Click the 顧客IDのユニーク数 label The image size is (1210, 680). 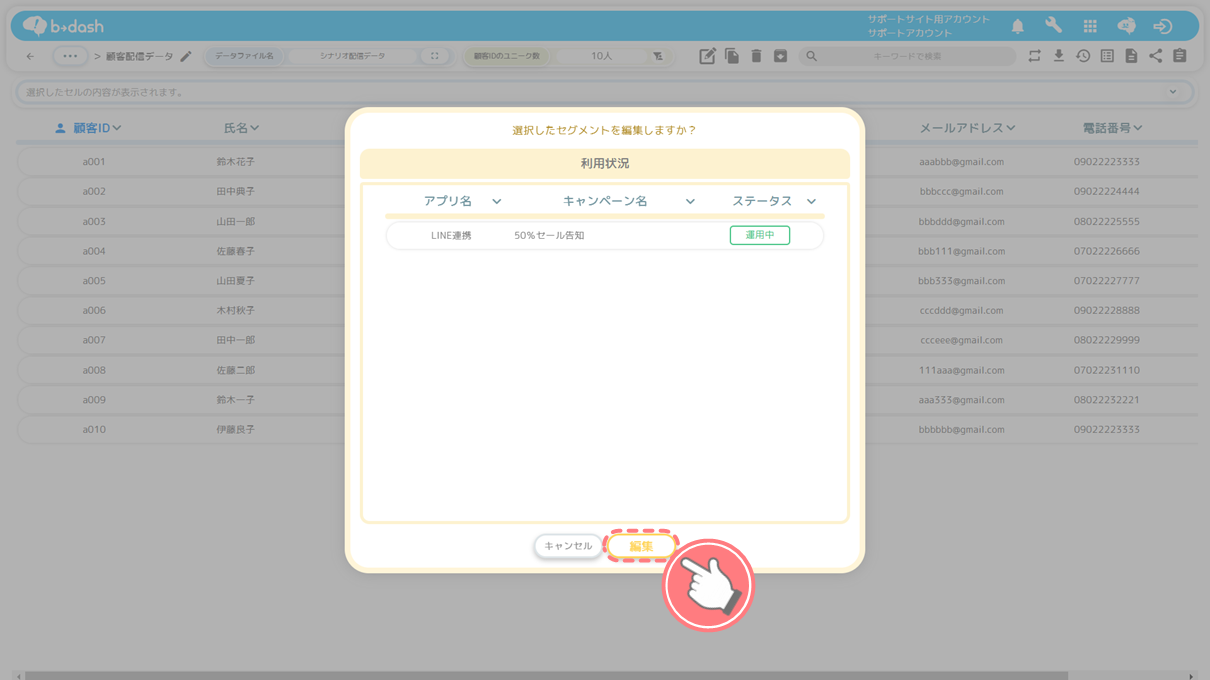click(507, 56)
